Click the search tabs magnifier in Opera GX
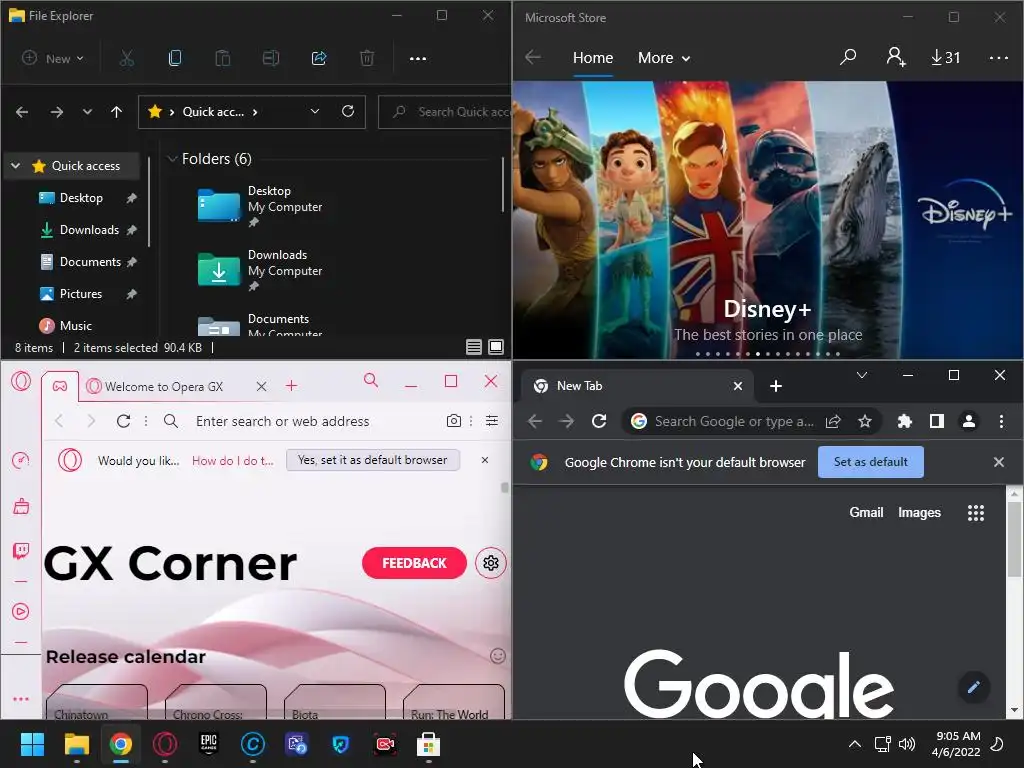The image size is (1024, 768). (x=371, y=380)
